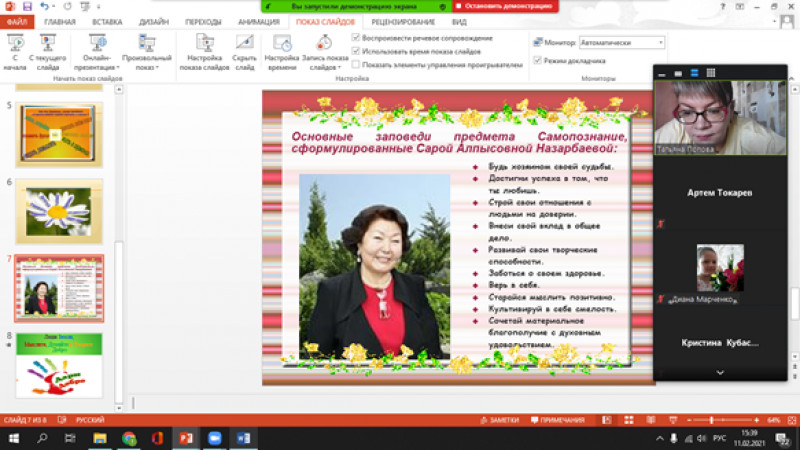Adjust the zoom slider handle

[712, 420]
